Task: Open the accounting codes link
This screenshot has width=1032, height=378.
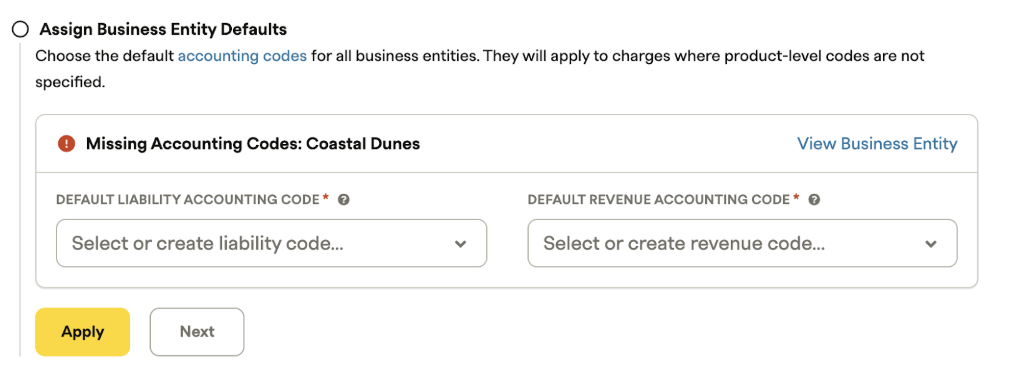Action: 242,56
